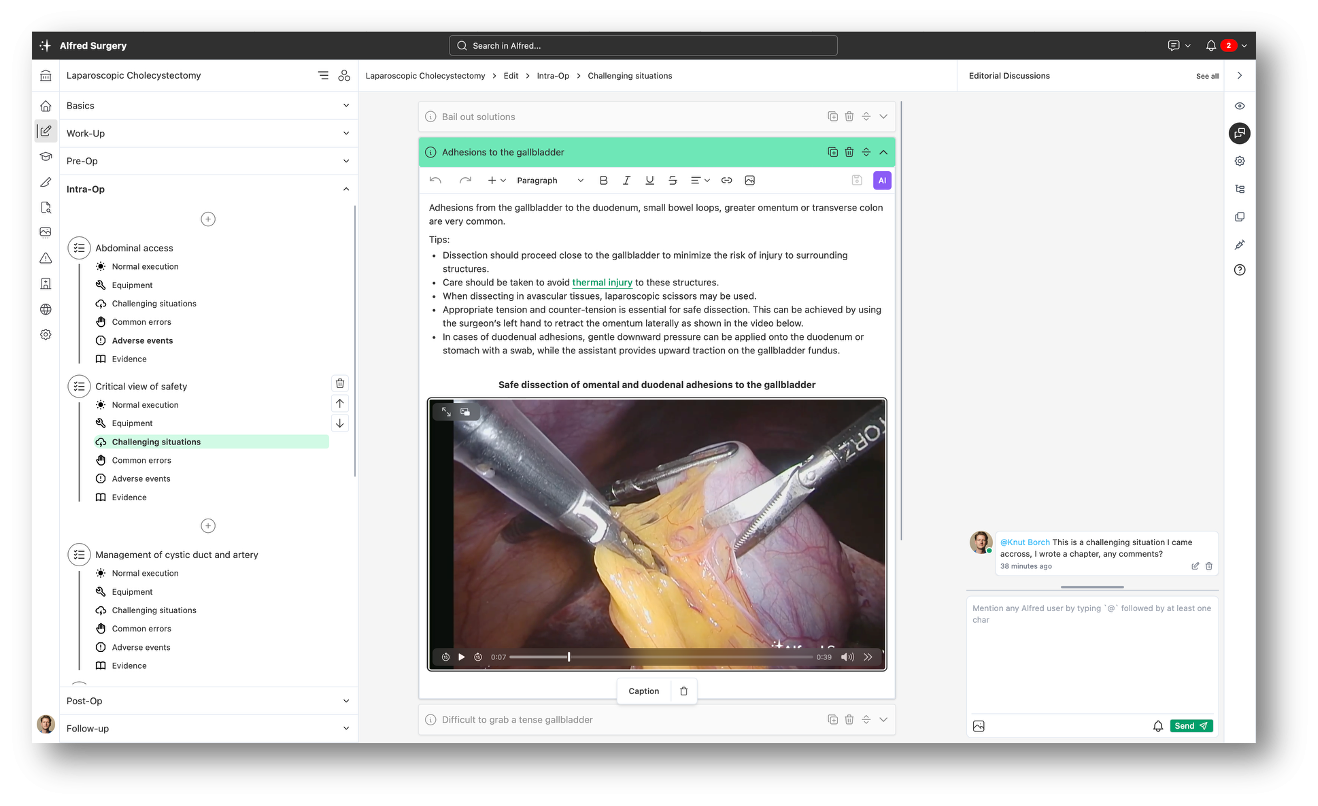
Task: Undo the last edit in the editor toolbar
Action: click(x=435, y=180)
